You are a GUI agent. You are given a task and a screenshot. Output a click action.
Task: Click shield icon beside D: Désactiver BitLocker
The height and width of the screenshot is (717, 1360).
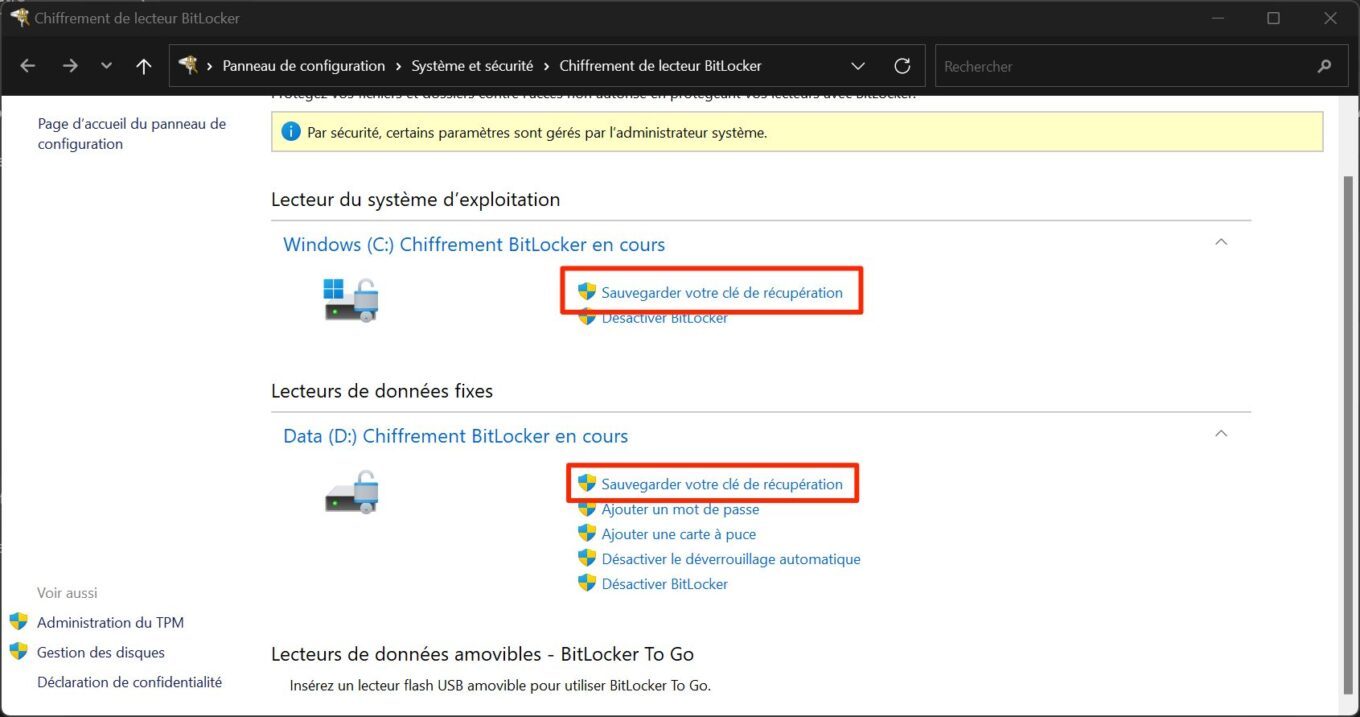[x=587, y=583]
